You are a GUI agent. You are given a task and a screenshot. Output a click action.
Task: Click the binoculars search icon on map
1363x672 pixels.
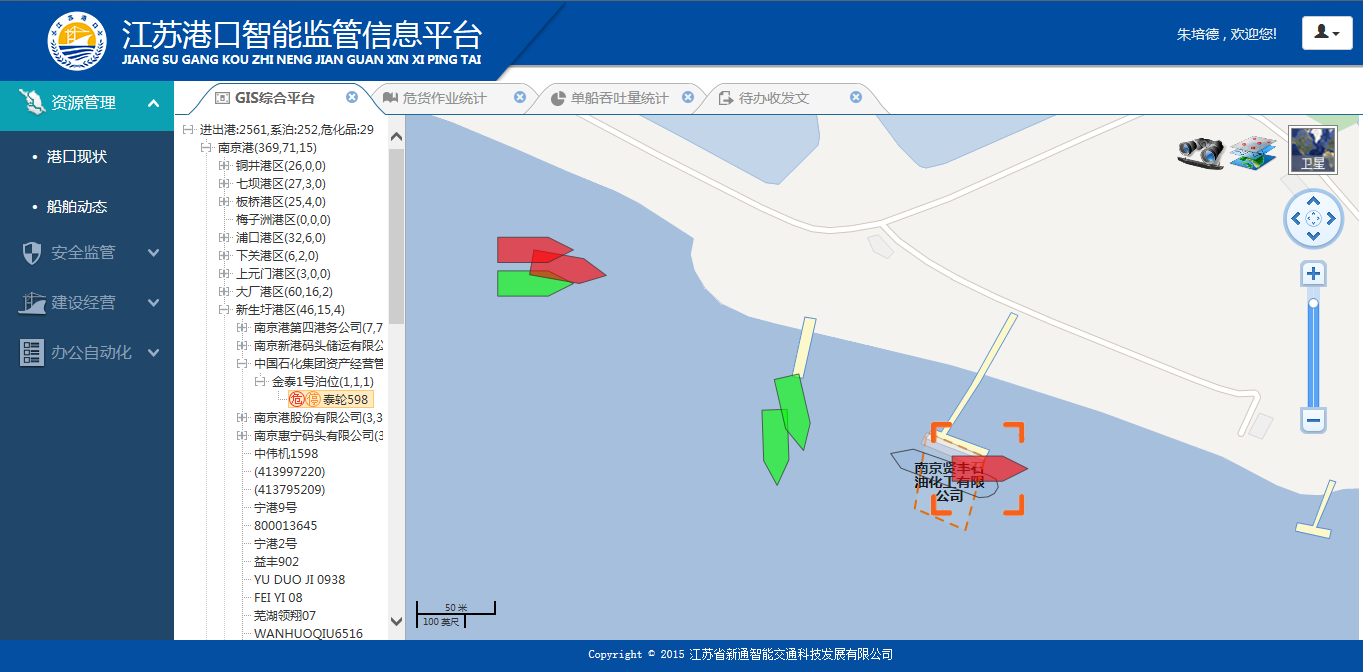click(x=1200, y=153)
